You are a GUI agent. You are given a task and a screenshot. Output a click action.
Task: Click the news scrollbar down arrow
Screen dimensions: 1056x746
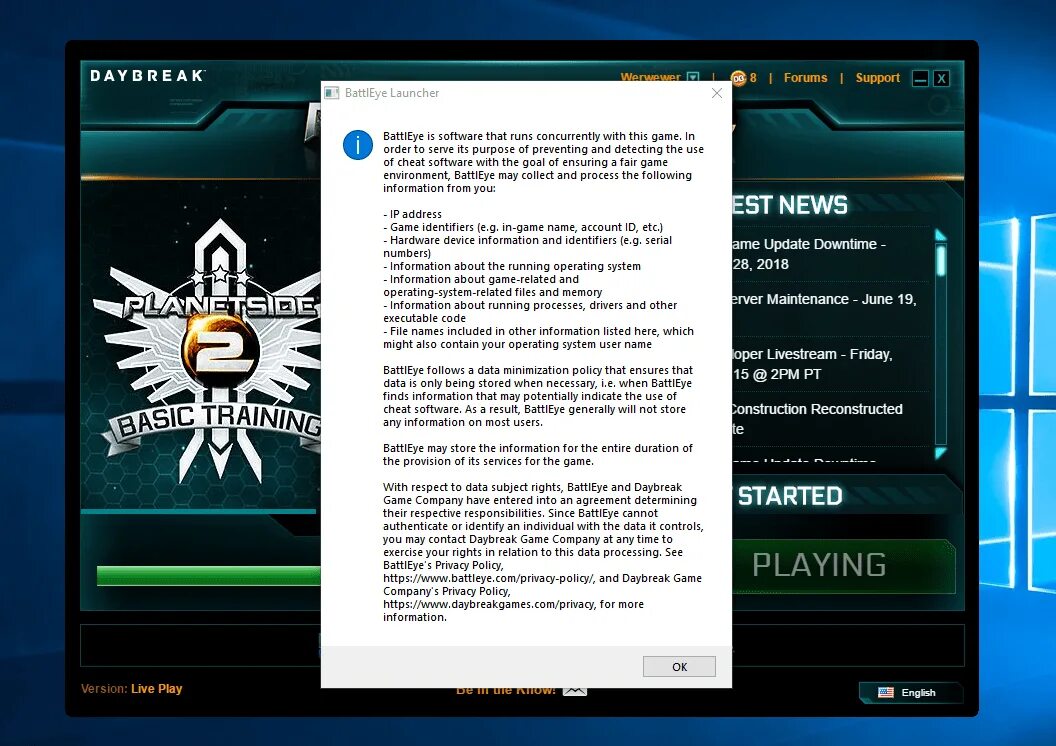coord(941,453)
